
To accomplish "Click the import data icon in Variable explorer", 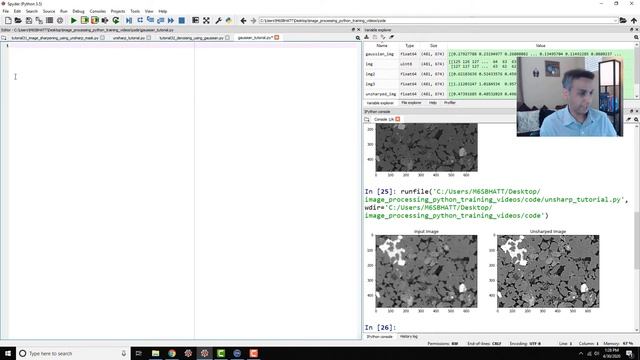I will [367, 37].
